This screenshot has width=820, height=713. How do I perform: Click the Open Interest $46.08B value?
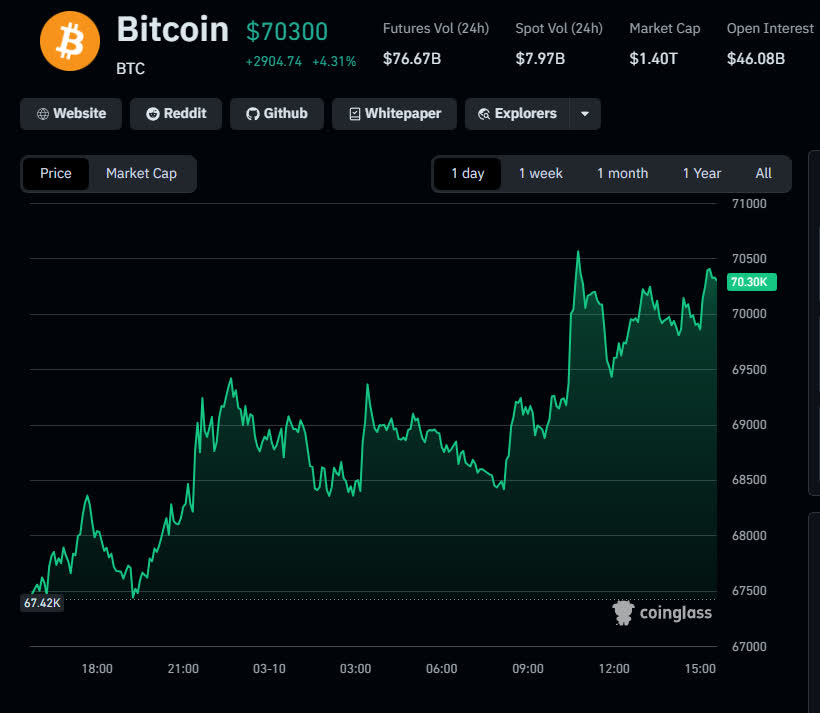755,59
